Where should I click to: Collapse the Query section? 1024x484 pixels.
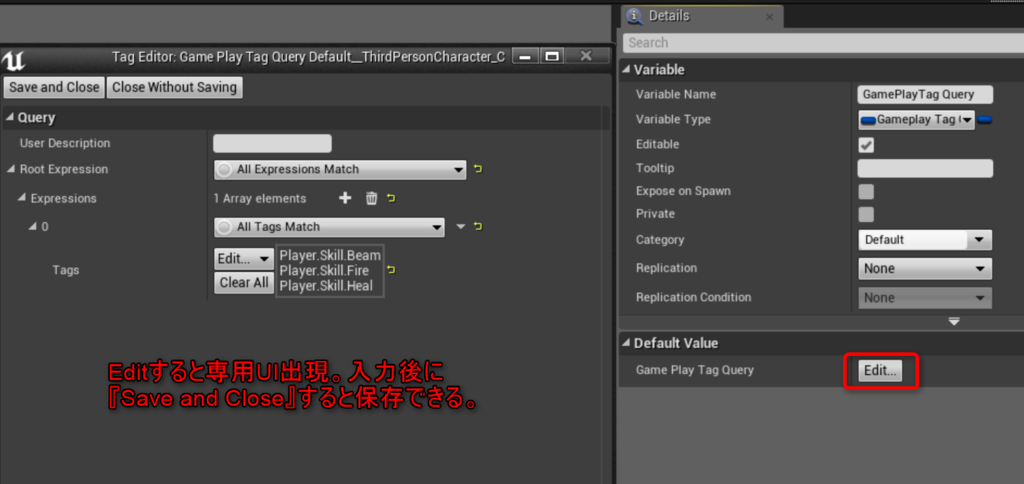[10, 118]
